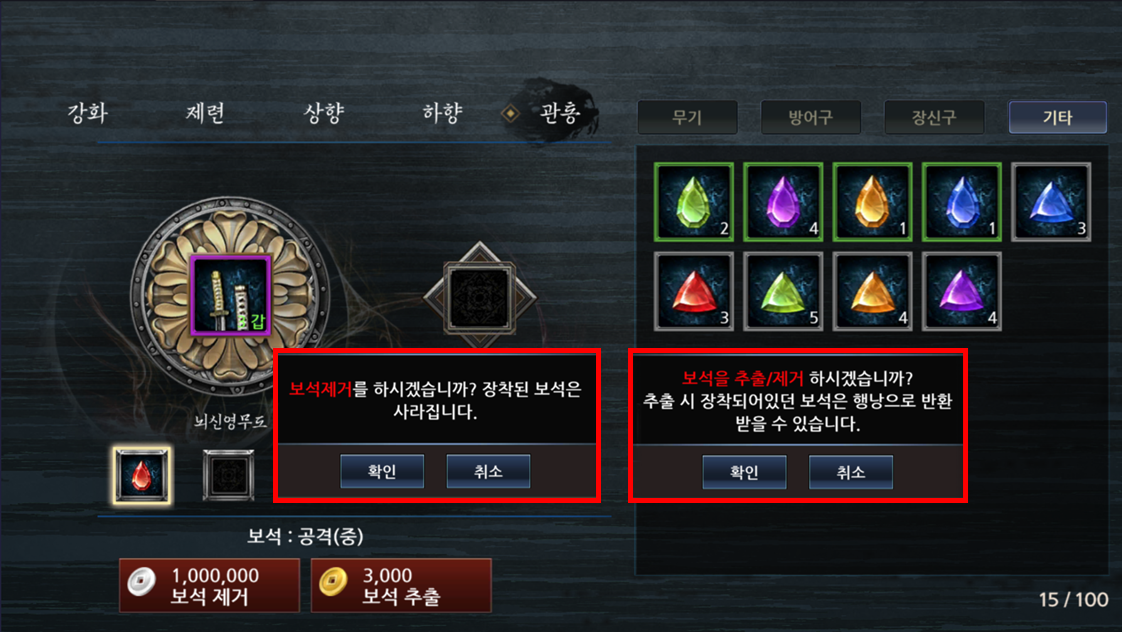The image size is (1122, 632).
Task: Select the green triangular gem
Action: click(783, 291)
